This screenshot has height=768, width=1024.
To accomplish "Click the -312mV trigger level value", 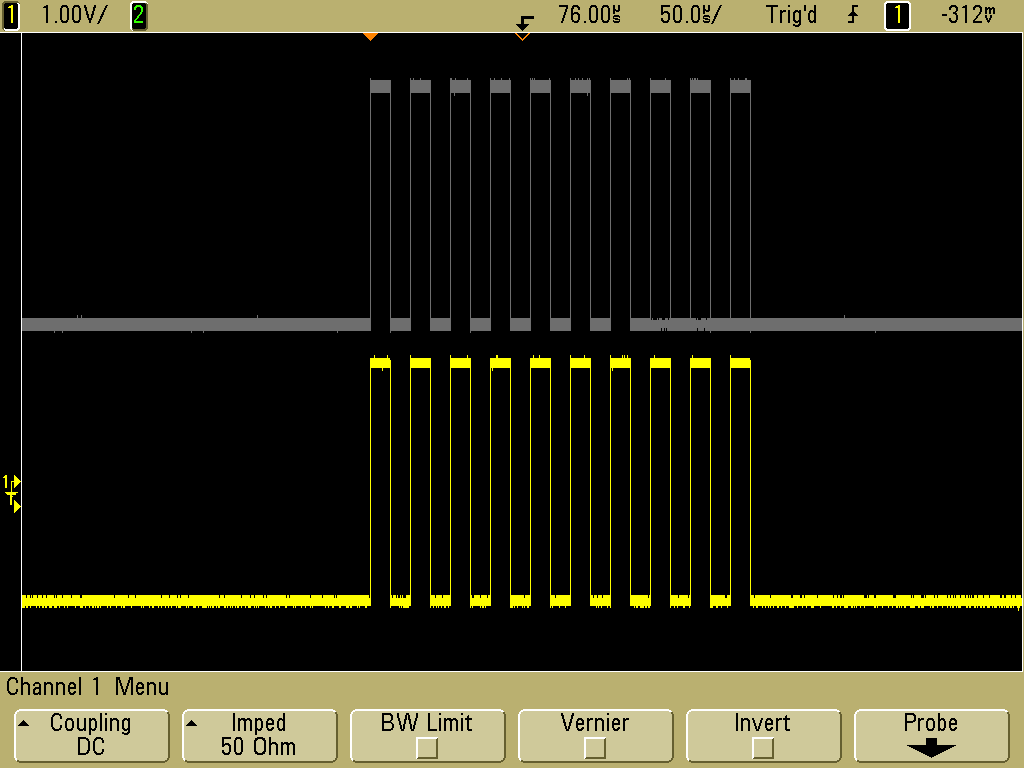I will click(x=969, y=15).
